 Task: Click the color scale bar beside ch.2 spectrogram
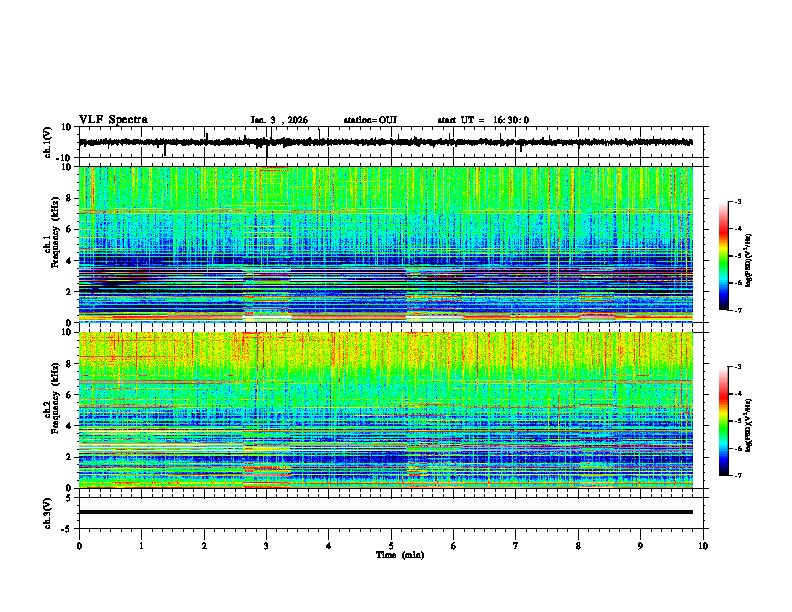pos(723,421)
